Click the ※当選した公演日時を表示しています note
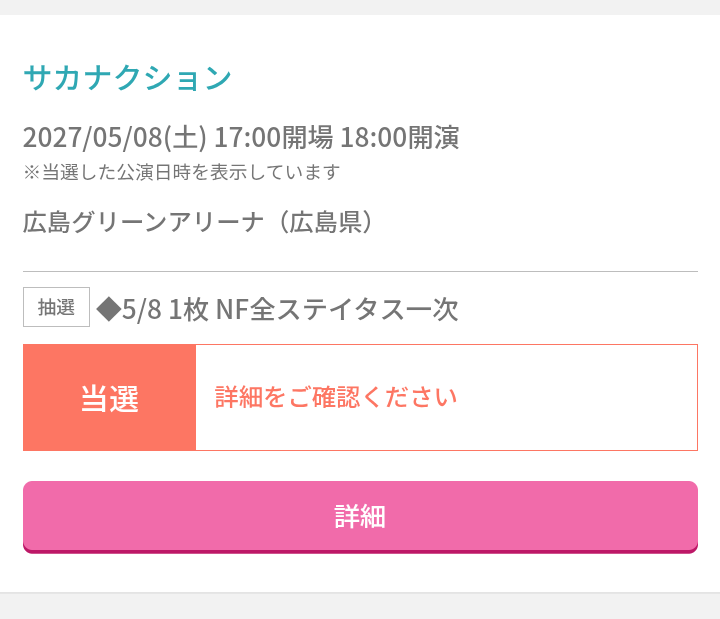This screenshot has width=720, height=619. (x=182, y=172)
